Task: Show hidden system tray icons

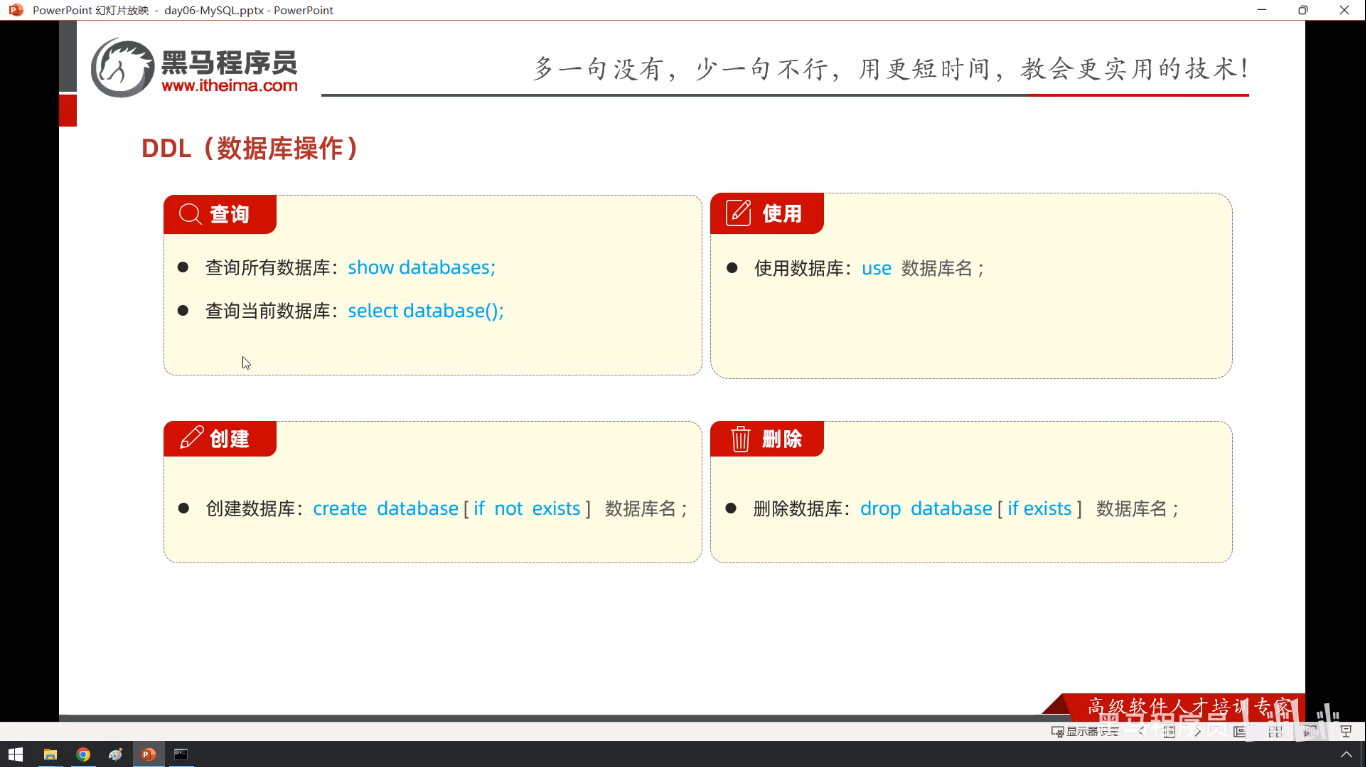Action: coord(1348,754)
